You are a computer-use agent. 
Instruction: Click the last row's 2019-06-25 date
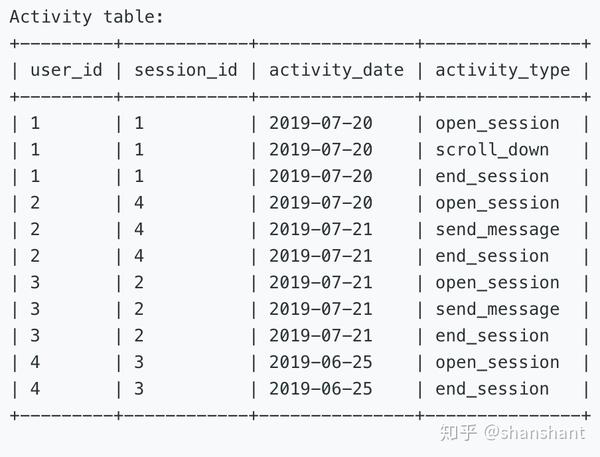[x=321, y=389]
